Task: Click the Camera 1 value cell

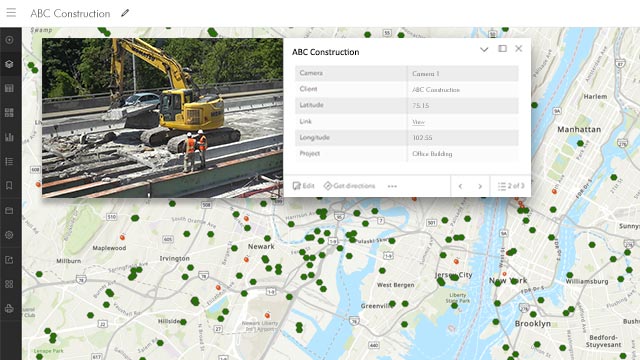Action: 463,73
